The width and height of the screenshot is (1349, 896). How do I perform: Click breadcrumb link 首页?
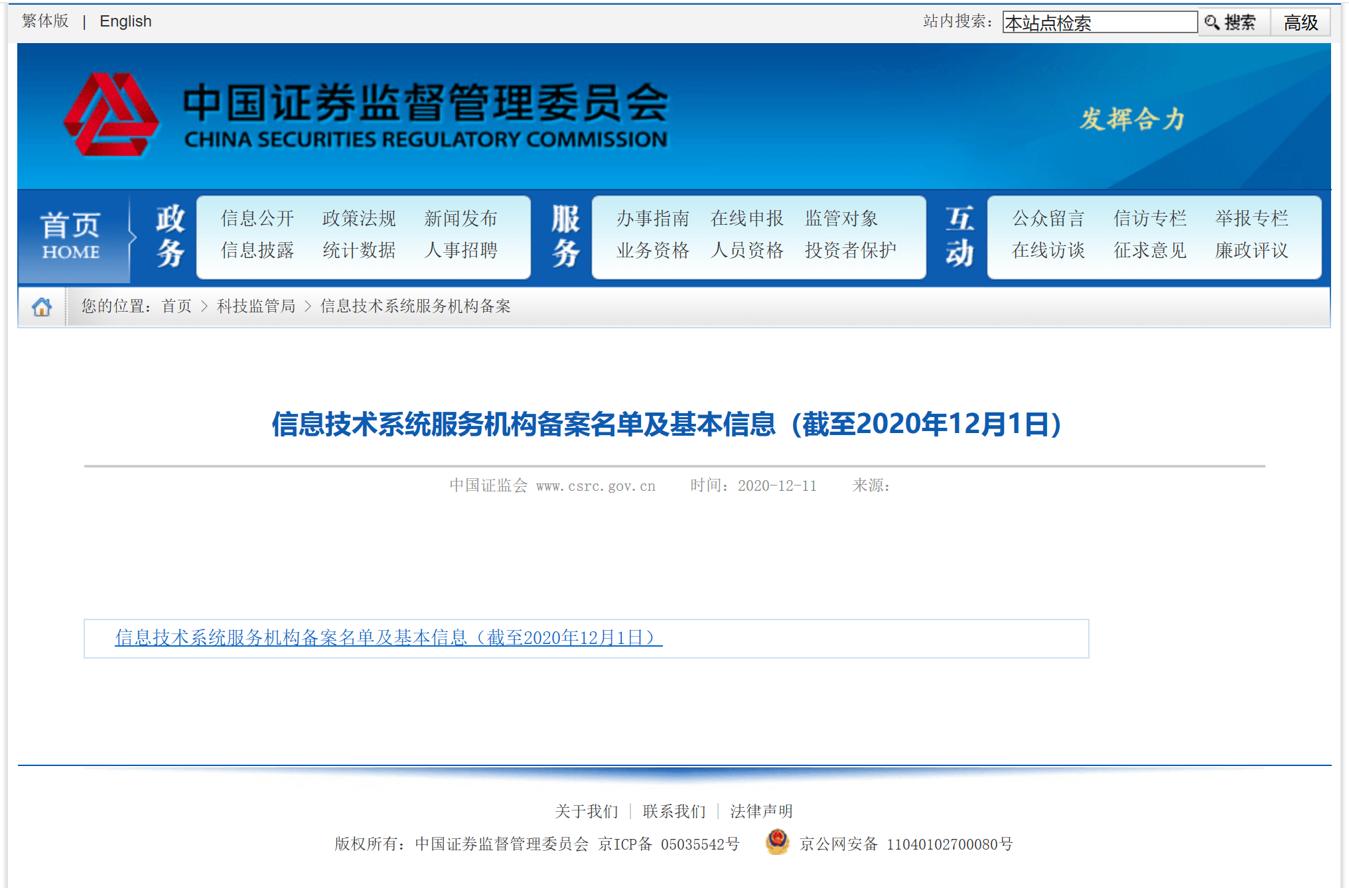coord(177,306)
